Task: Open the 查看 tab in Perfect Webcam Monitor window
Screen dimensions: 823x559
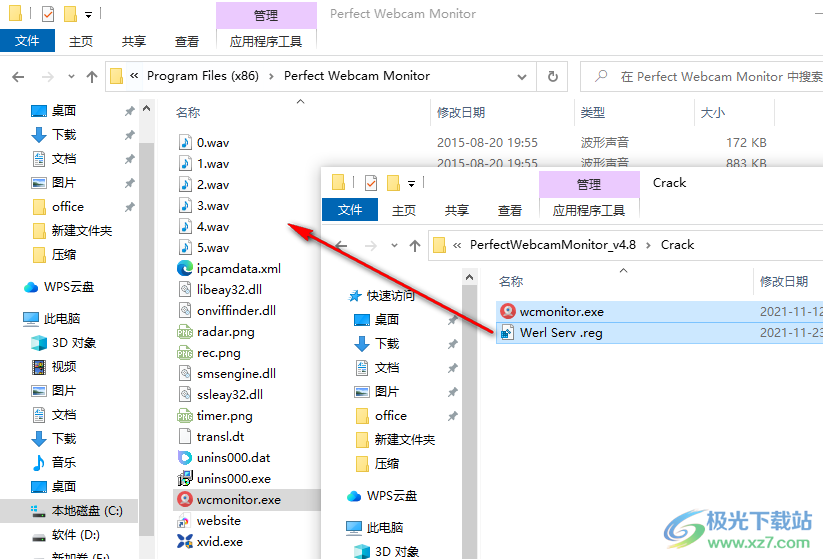Action: point(187,41)
